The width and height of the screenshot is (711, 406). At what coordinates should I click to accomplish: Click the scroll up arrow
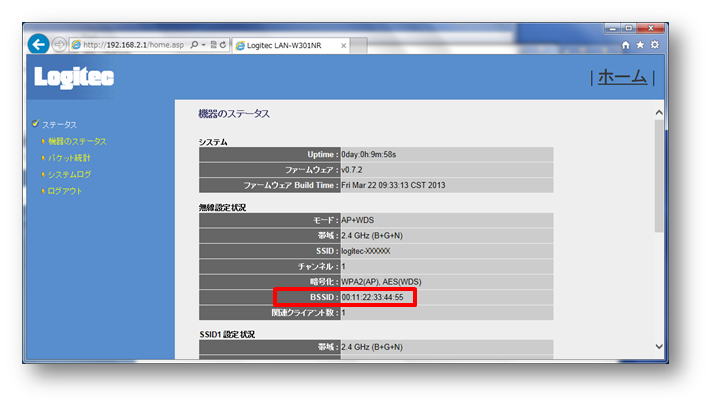click(x=659, y=113)
